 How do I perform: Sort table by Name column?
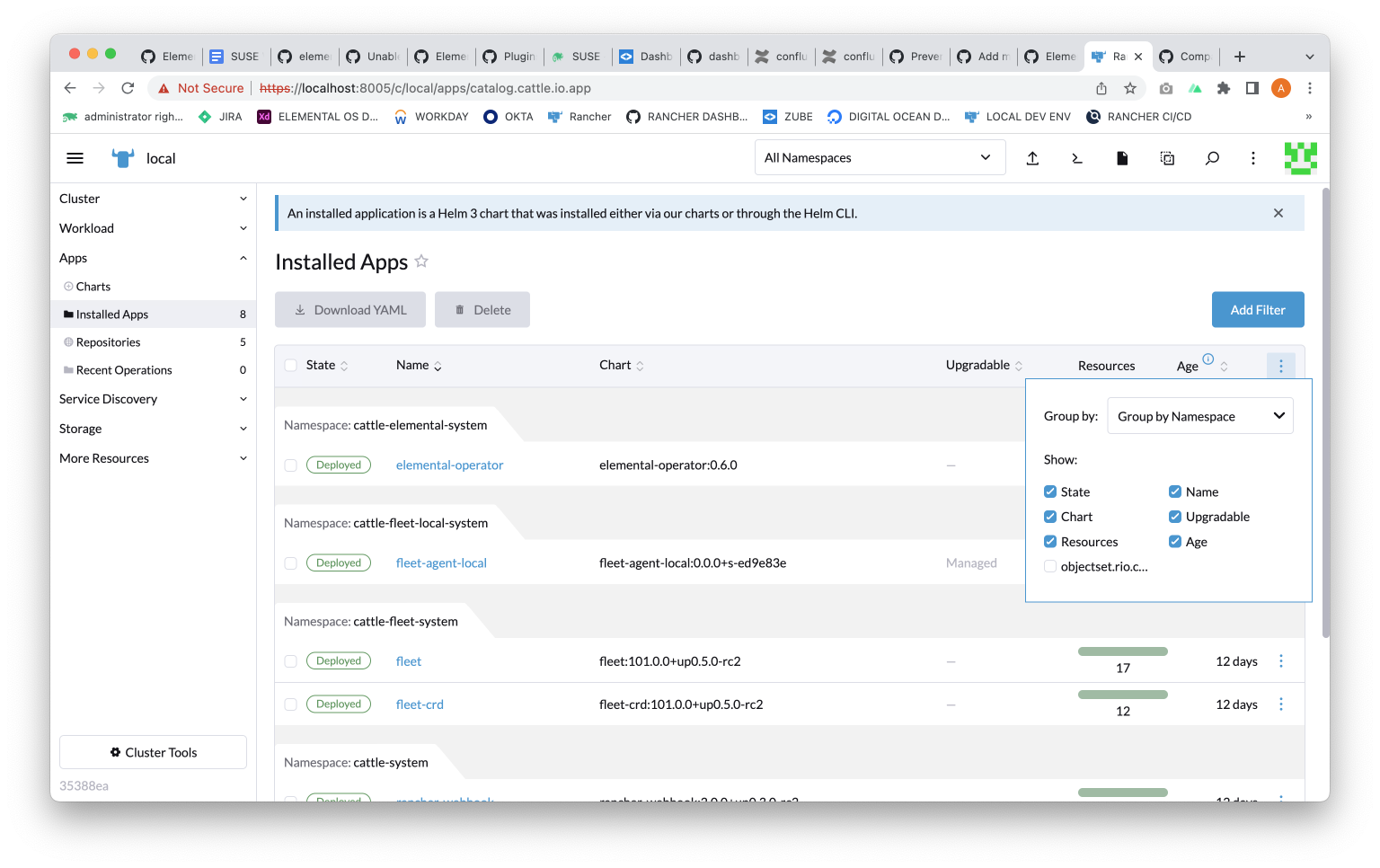[x=419, y=365]
